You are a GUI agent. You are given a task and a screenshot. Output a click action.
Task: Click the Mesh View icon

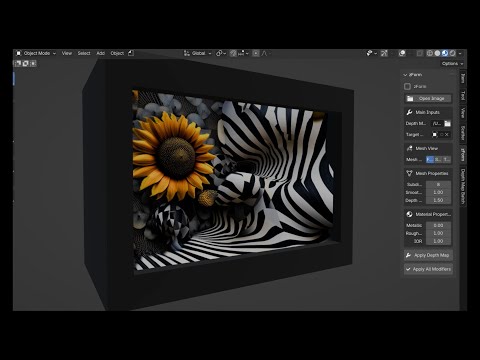[x=409, y=148]
